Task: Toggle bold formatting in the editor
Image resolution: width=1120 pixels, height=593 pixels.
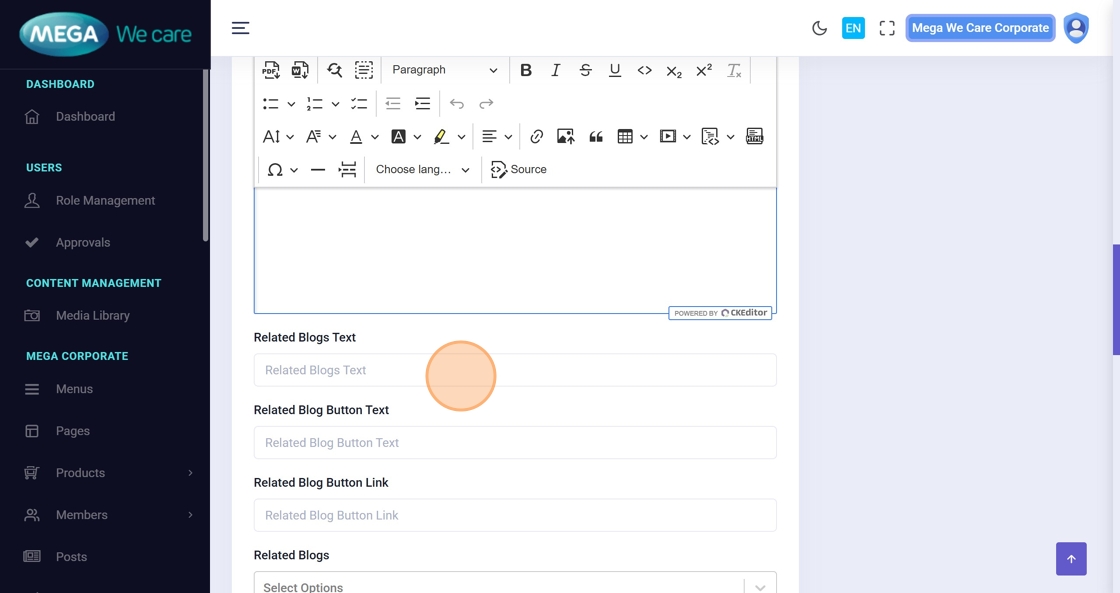Action: (526, 70)
